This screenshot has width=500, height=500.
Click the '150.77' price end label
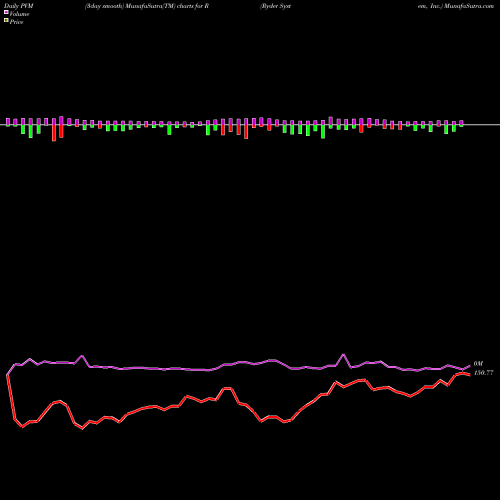[x=483, y=373]
